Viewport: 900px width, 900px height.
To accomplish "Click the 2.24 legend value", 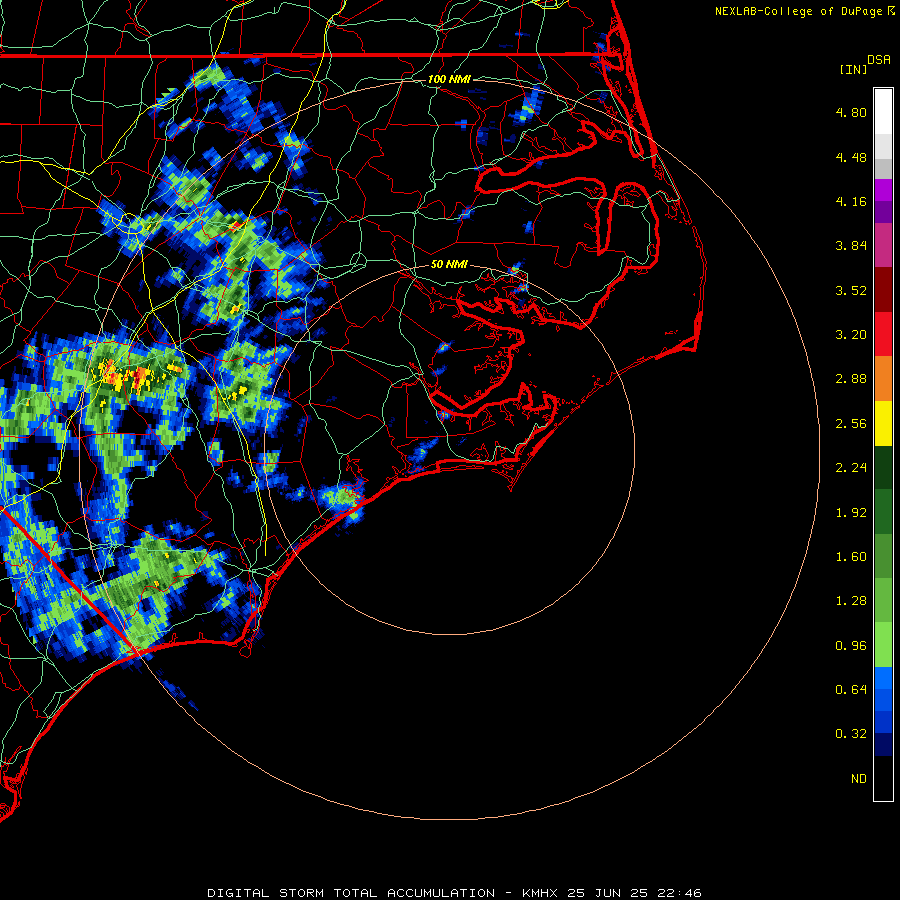I will 851,468.
